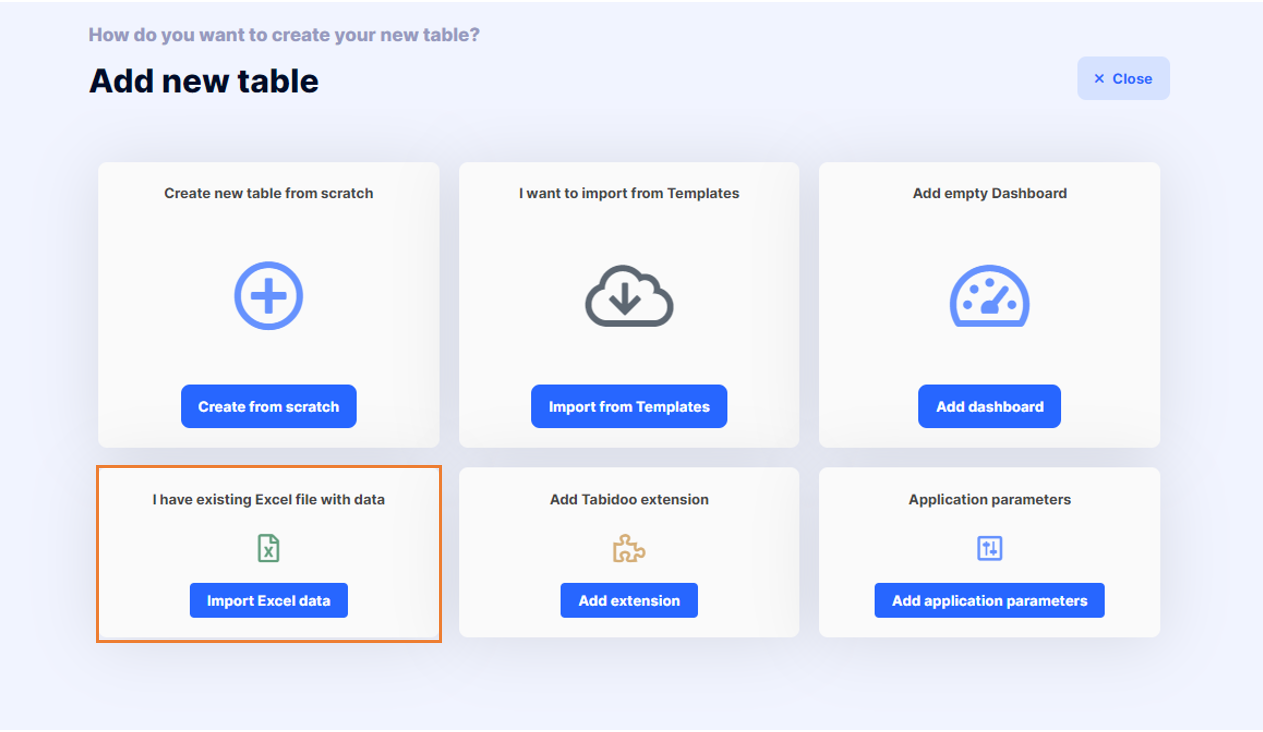The height and width of the screenshot is (732, 1263).
Task: Click the "Create new table from scratch" title
Action: click(268, 193)
